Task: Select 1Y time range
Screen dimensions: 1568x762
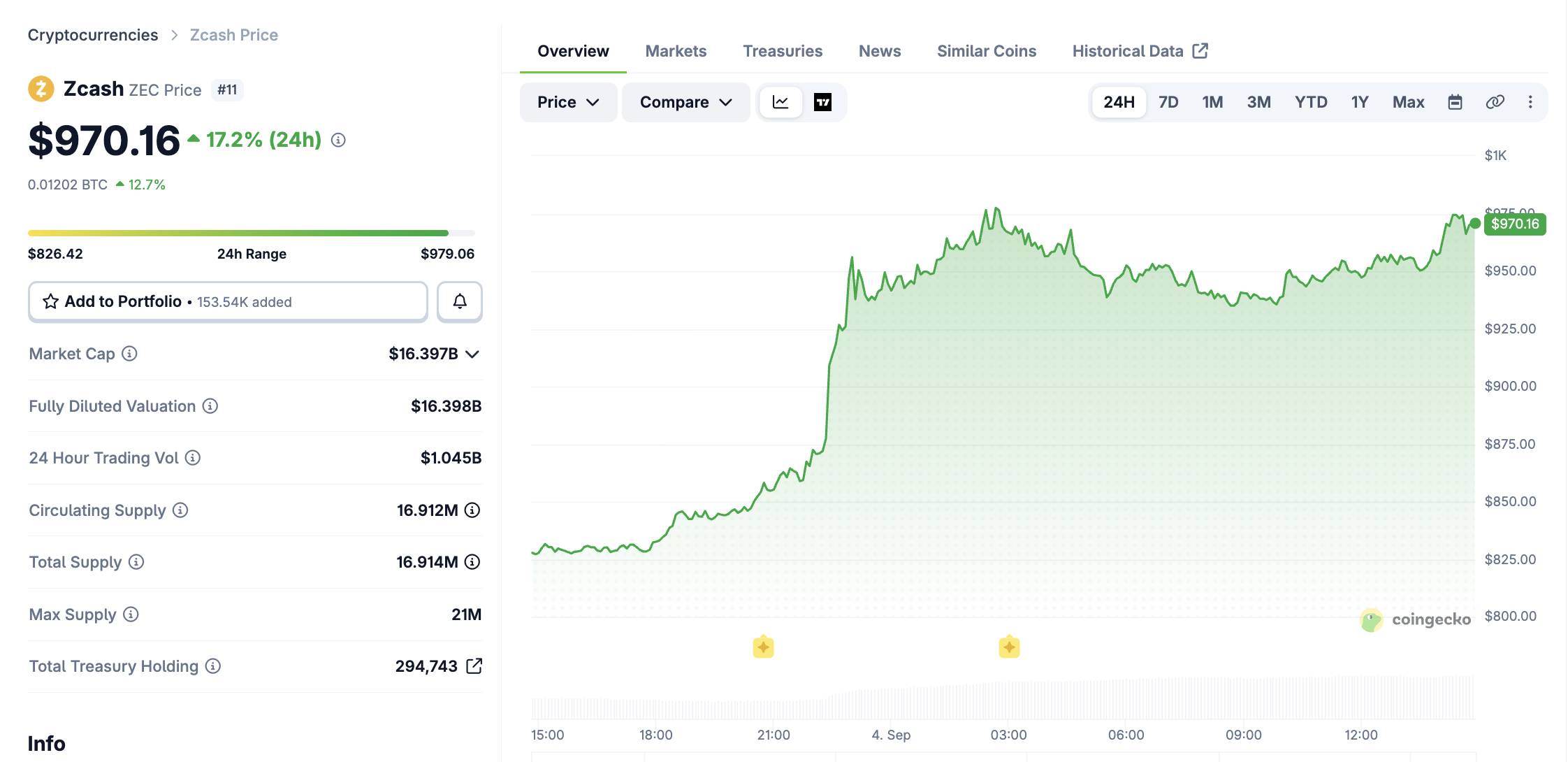Action: [x=1359, y=102]
